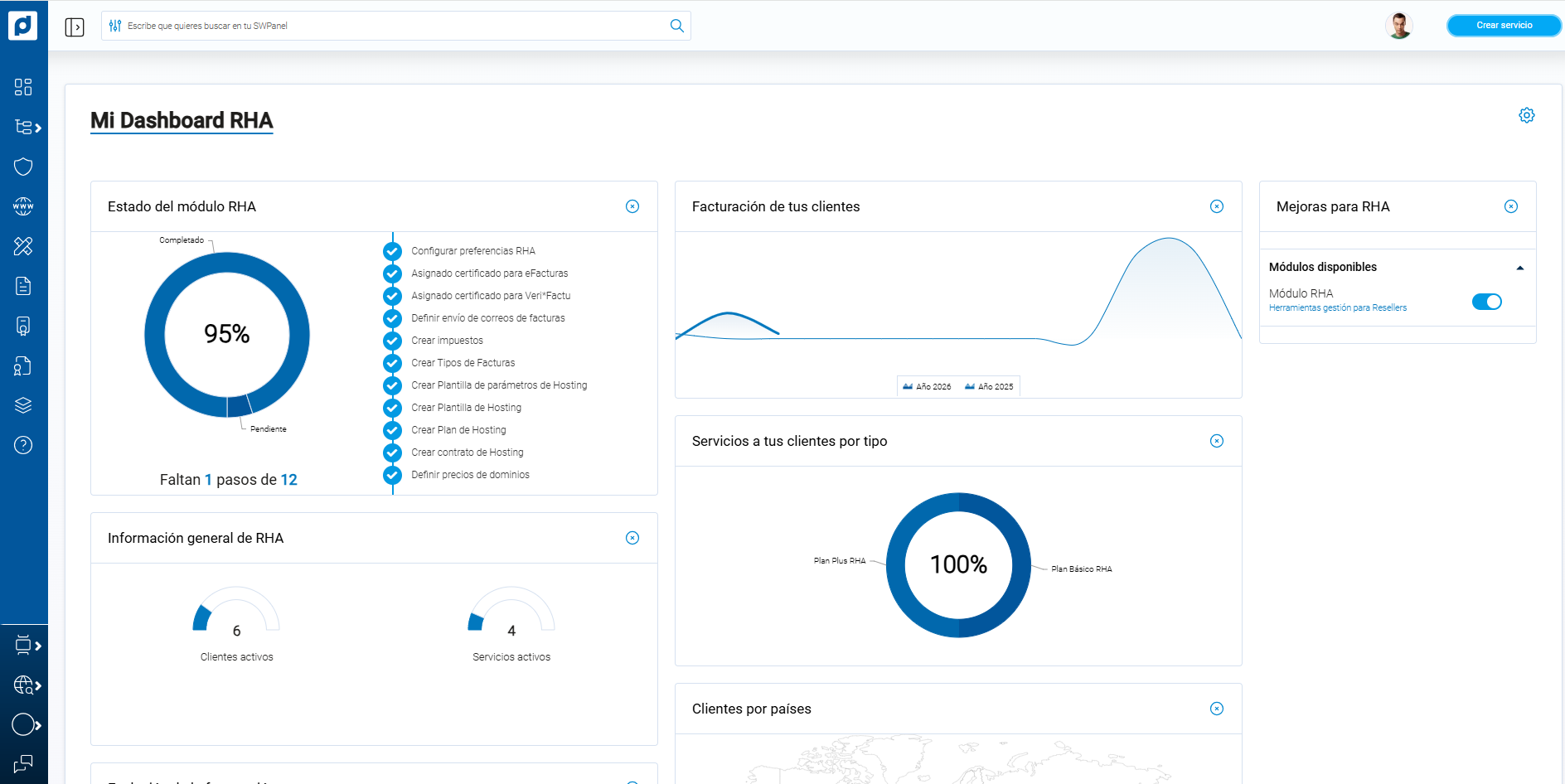Open the dashboard grid icon in sidebar

[23, 87]
